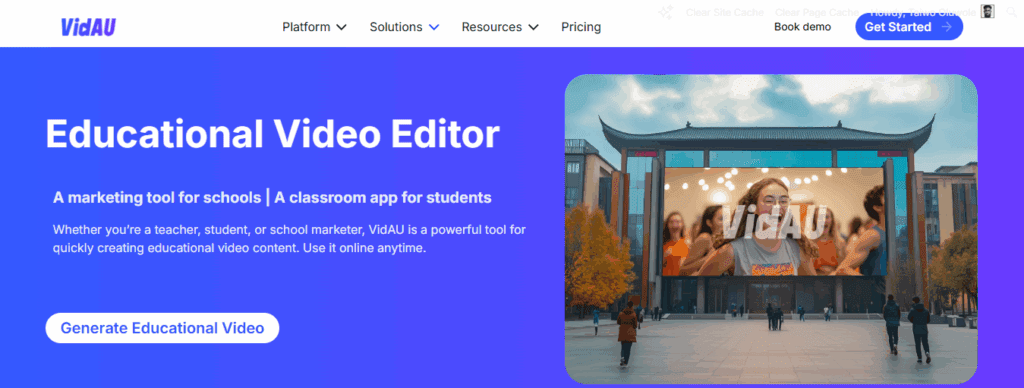This screenshot has height=388, width=1024.
Task: Click the sparkle icon in admin bar
Action: pyautogui.click(x=665, y=12)
